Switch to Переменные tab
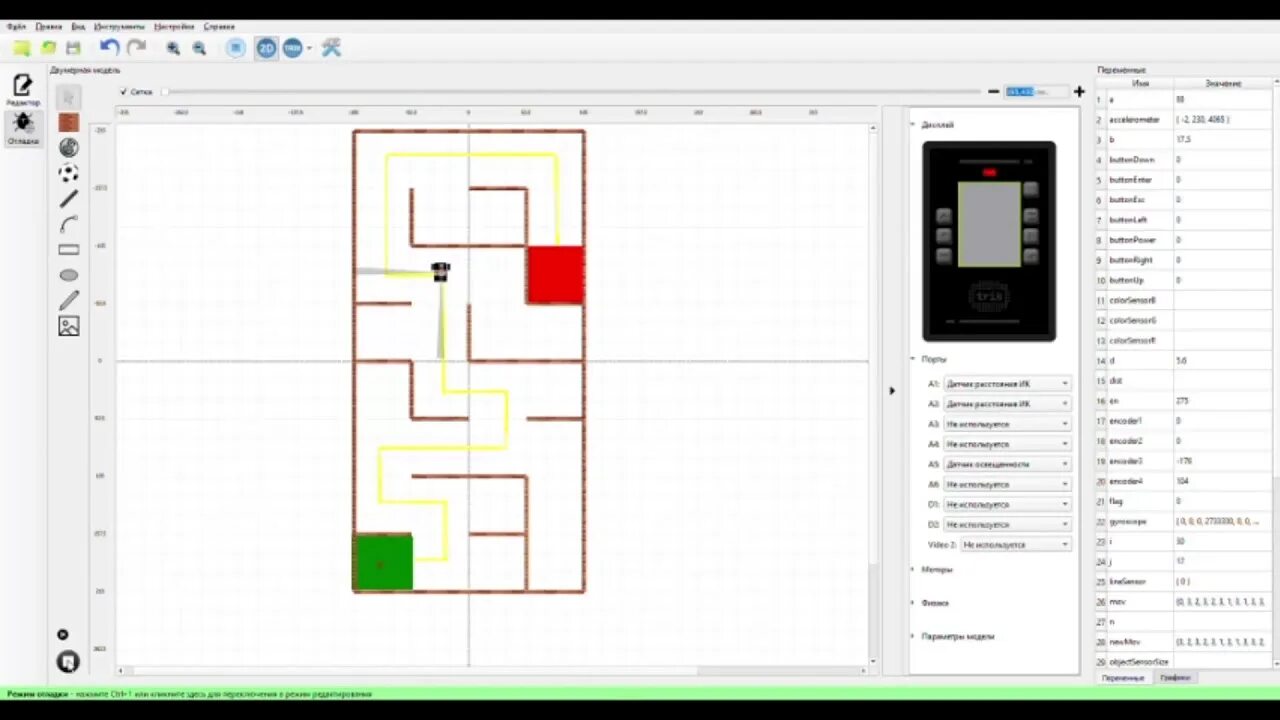Viewport: 1280px width, 720px height. 1122,678
